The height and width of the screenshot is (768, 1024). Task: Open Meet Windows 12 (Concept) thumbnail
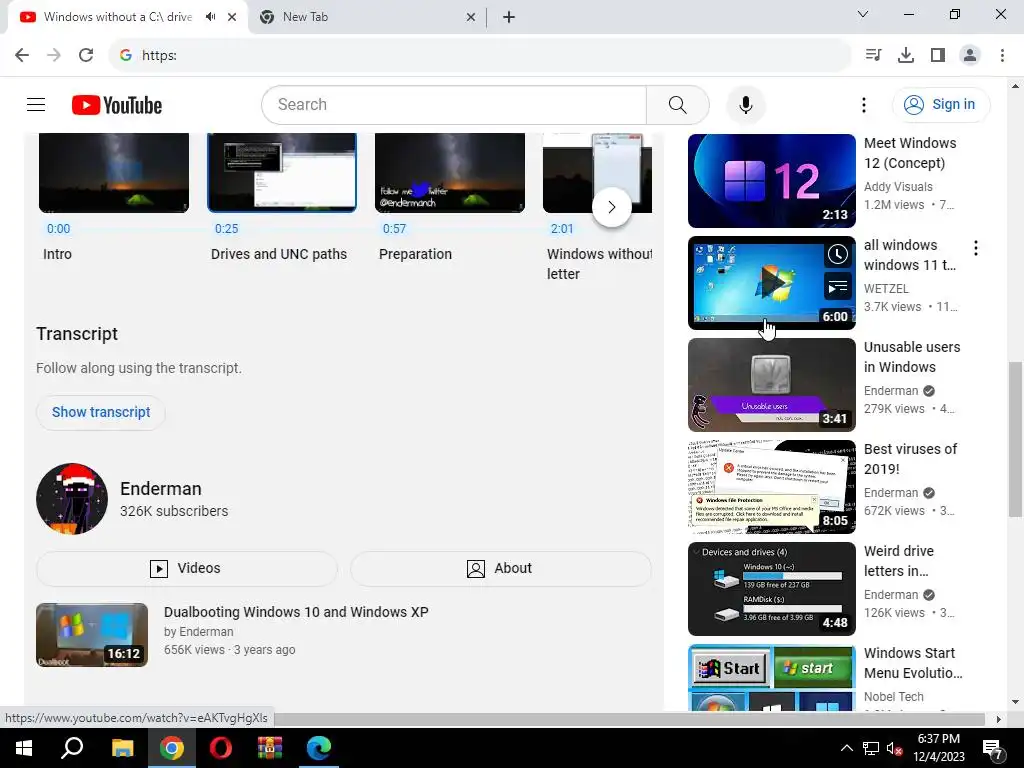[x=771, y=181]
